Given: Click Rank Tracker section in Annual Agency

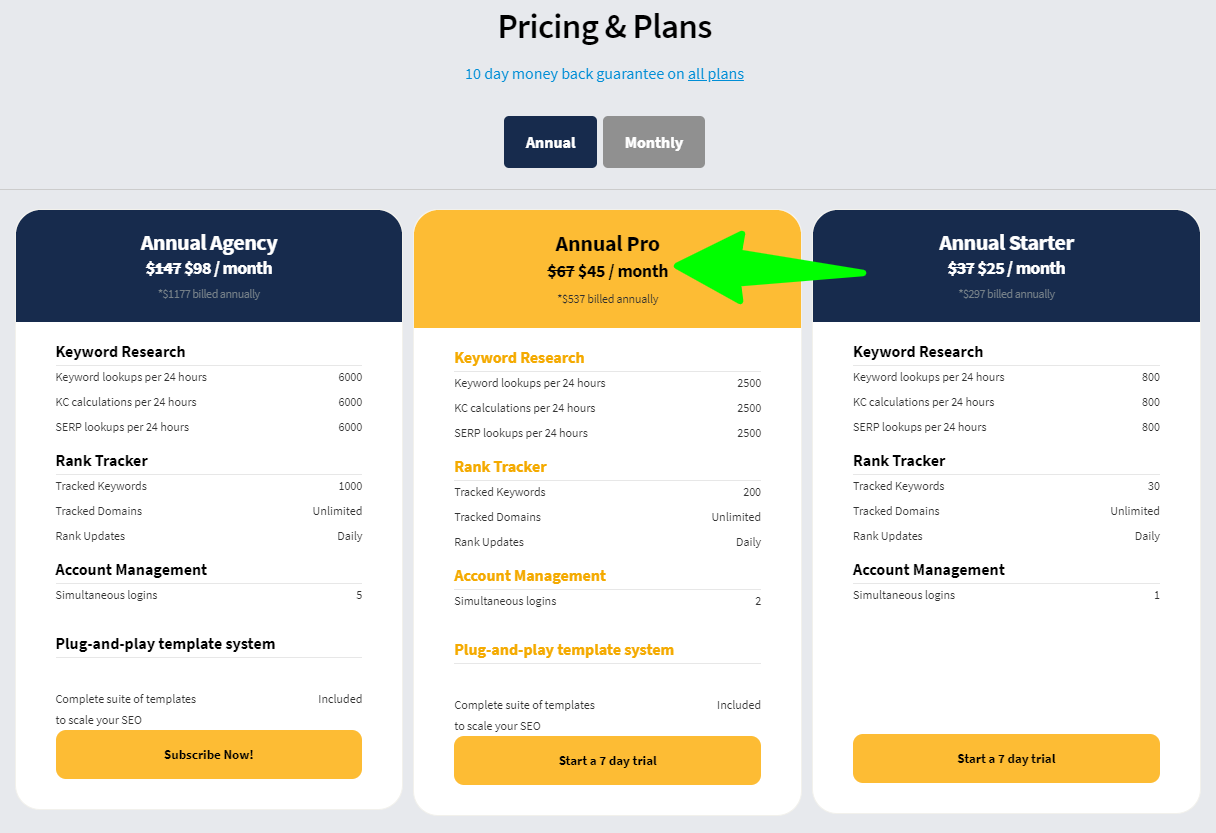Looking at the screenshot, I should coord(101,460).
